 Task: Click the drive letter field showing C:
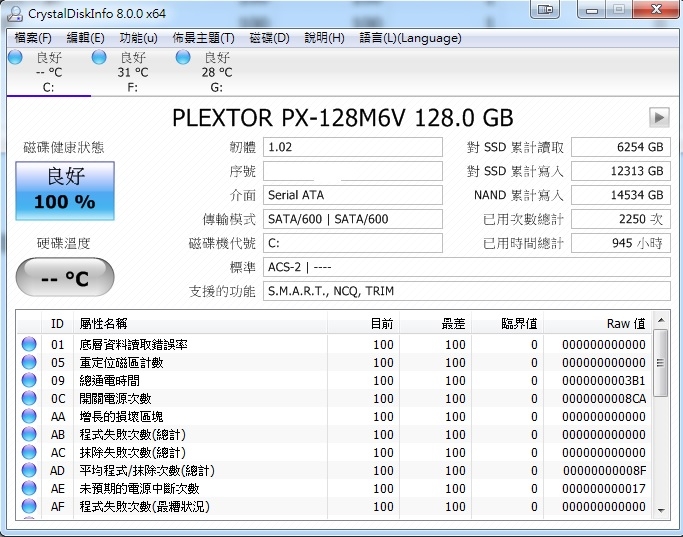pyautogui.click(x=353, y=243)
